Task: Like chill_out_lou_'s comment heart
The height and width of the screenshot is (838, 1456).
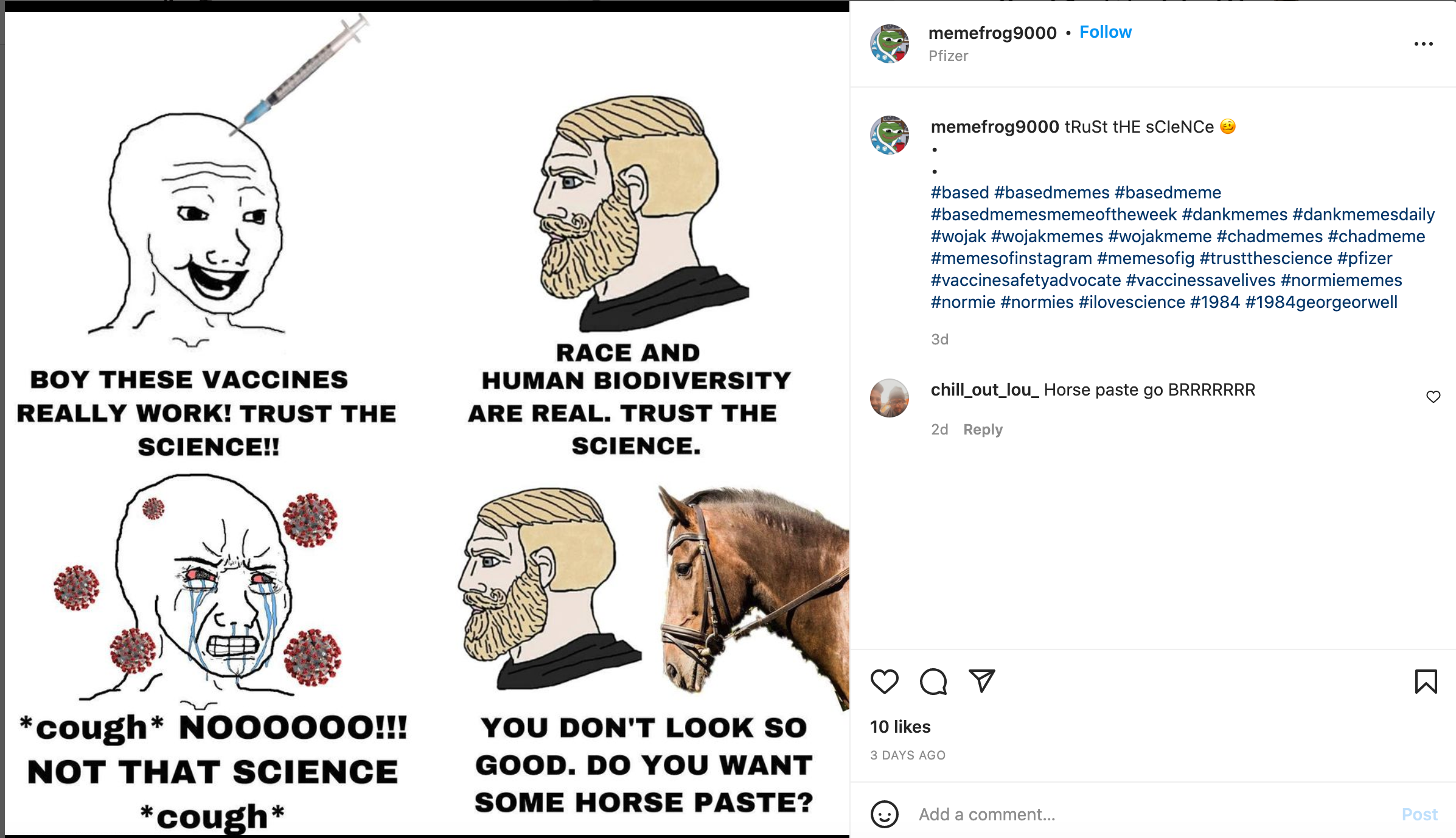Action: point(1433,397)
